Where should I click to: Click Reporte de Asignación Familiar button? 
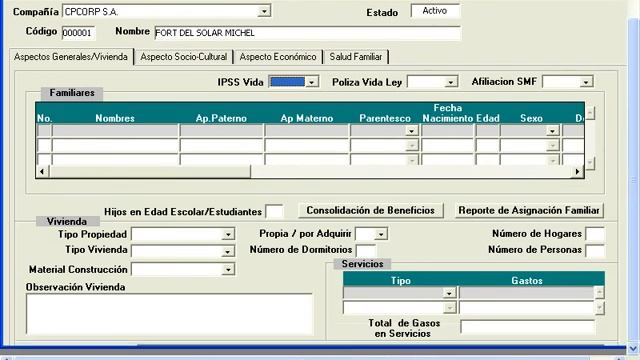click(529, 211)
